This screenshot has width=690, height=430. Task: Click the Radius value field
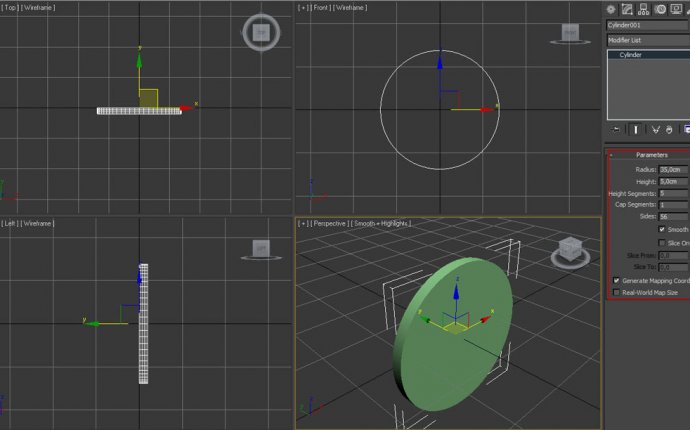[673, 169]
